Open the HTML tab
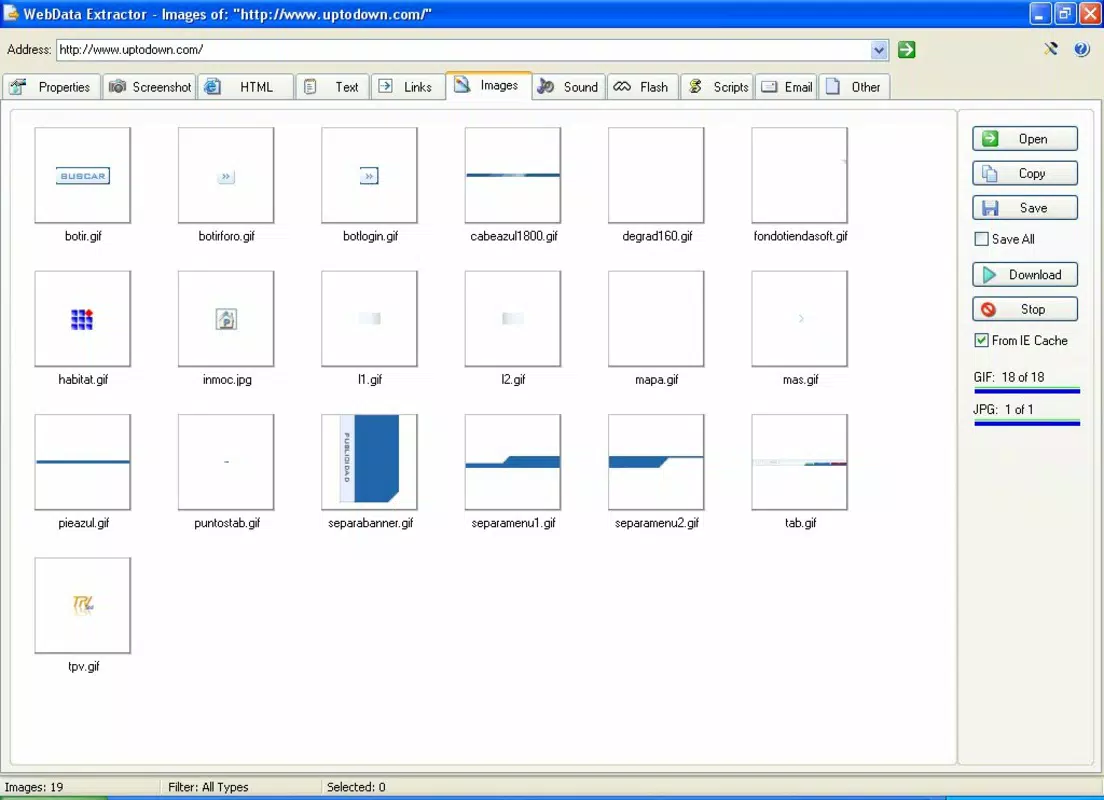Viewport: 1104px width, 800px height. click(x=246, y=87)
